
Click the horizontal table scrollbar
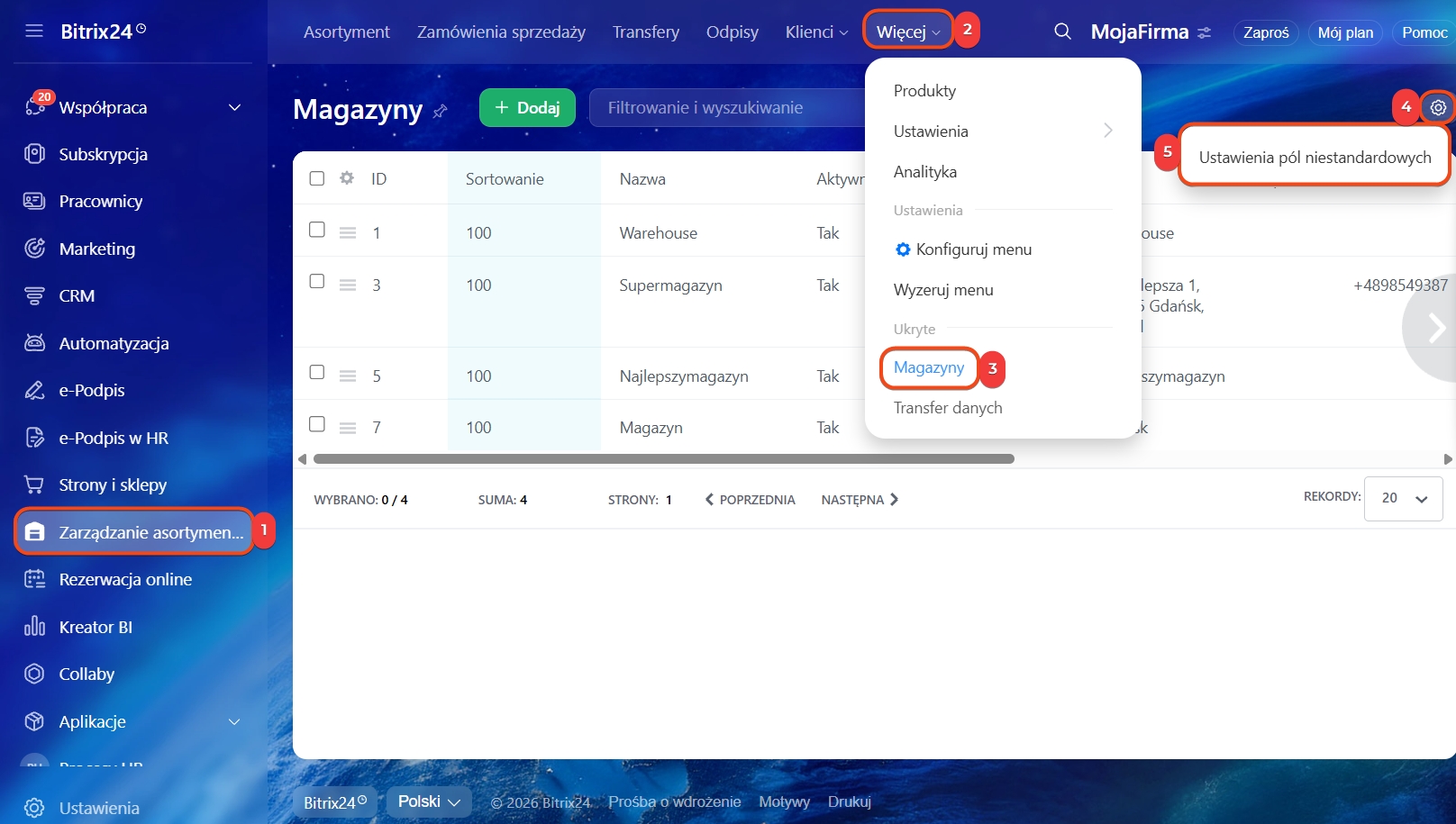click(663, 459)
